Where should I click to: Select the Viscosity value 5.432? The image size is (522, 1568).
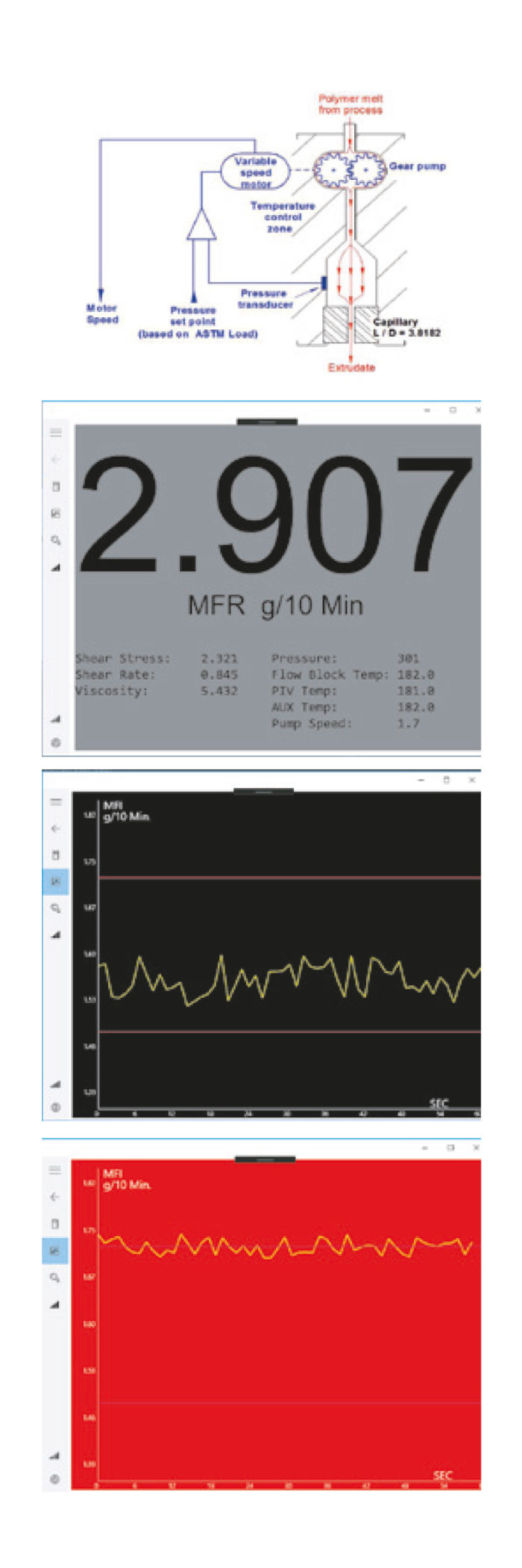219,691
